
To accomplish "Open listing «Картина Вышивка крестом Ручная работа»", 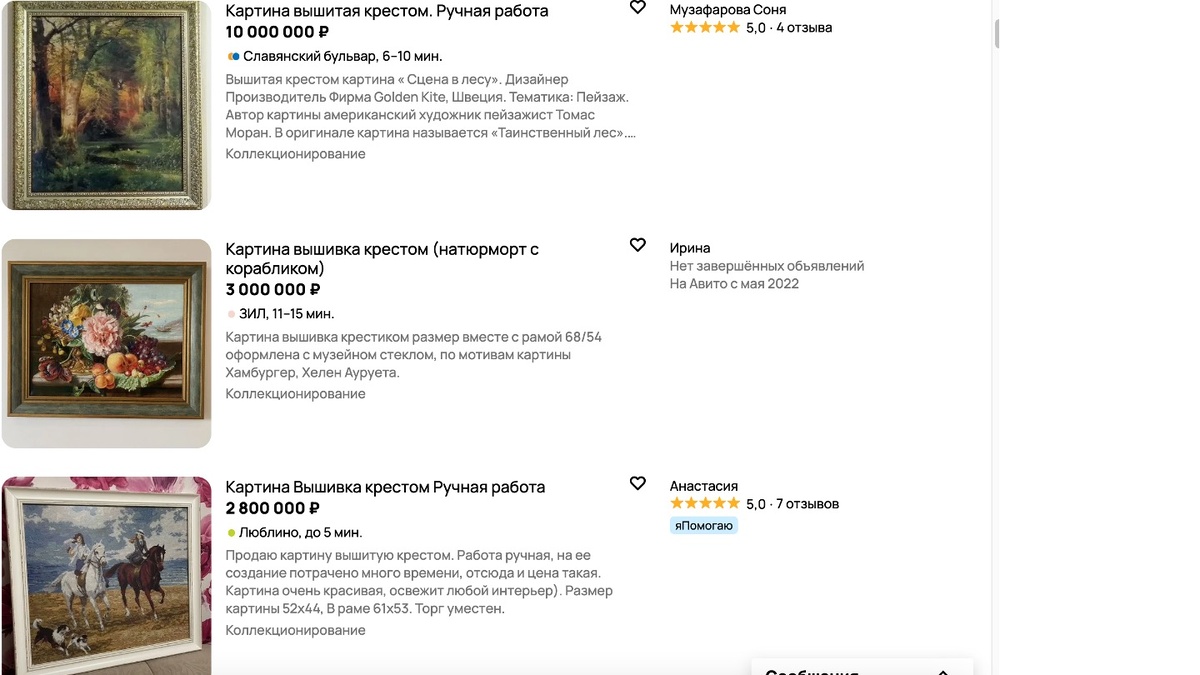I will (386, 486).
